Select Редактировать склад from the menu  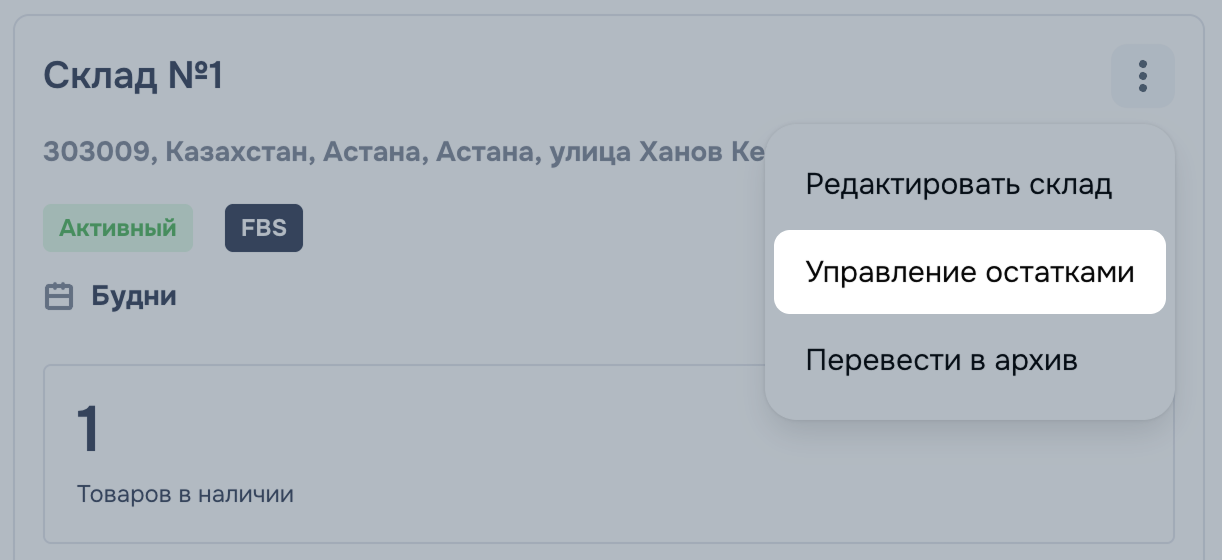click(x=958, y=185)
